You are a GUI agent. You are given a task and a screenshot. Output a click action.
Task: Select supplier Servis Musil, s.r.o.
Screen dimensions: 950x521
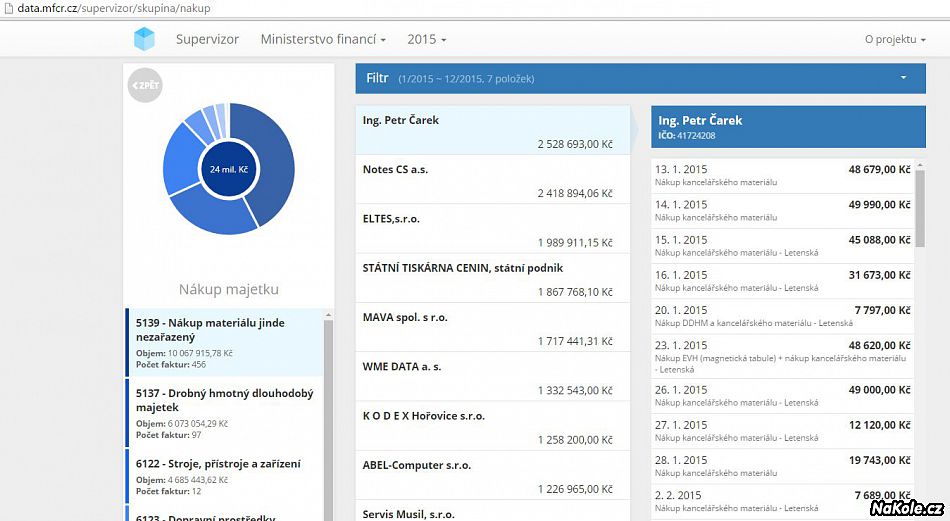[493, 511]
